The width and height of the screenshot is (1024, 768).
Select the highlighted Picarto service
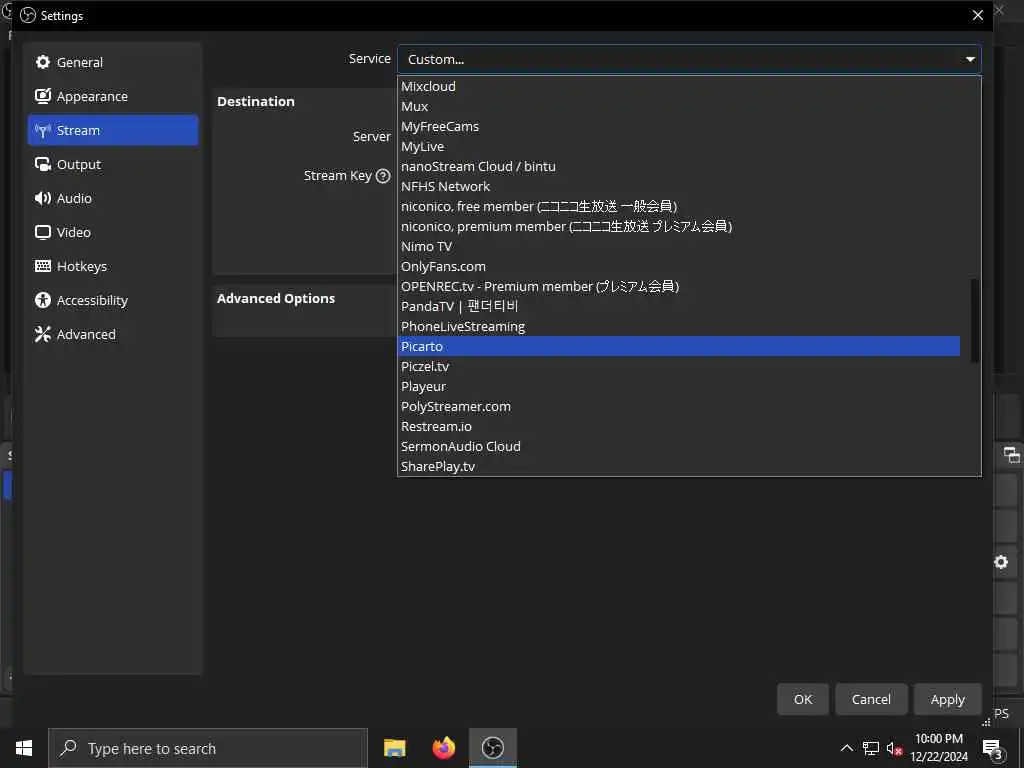click(x=679, y=346)
